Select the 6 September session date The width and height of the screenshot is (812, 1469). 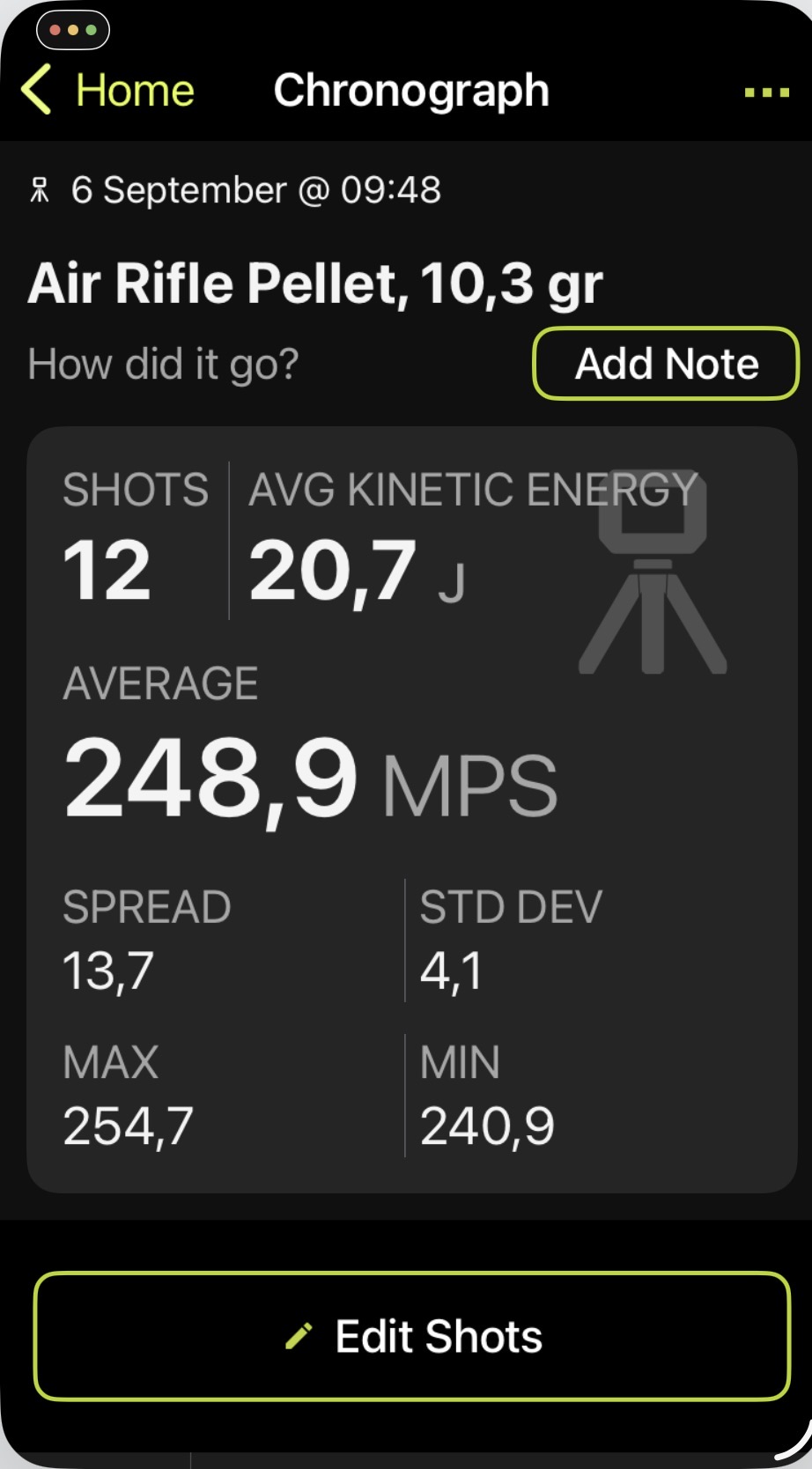(x=255, y=190)
